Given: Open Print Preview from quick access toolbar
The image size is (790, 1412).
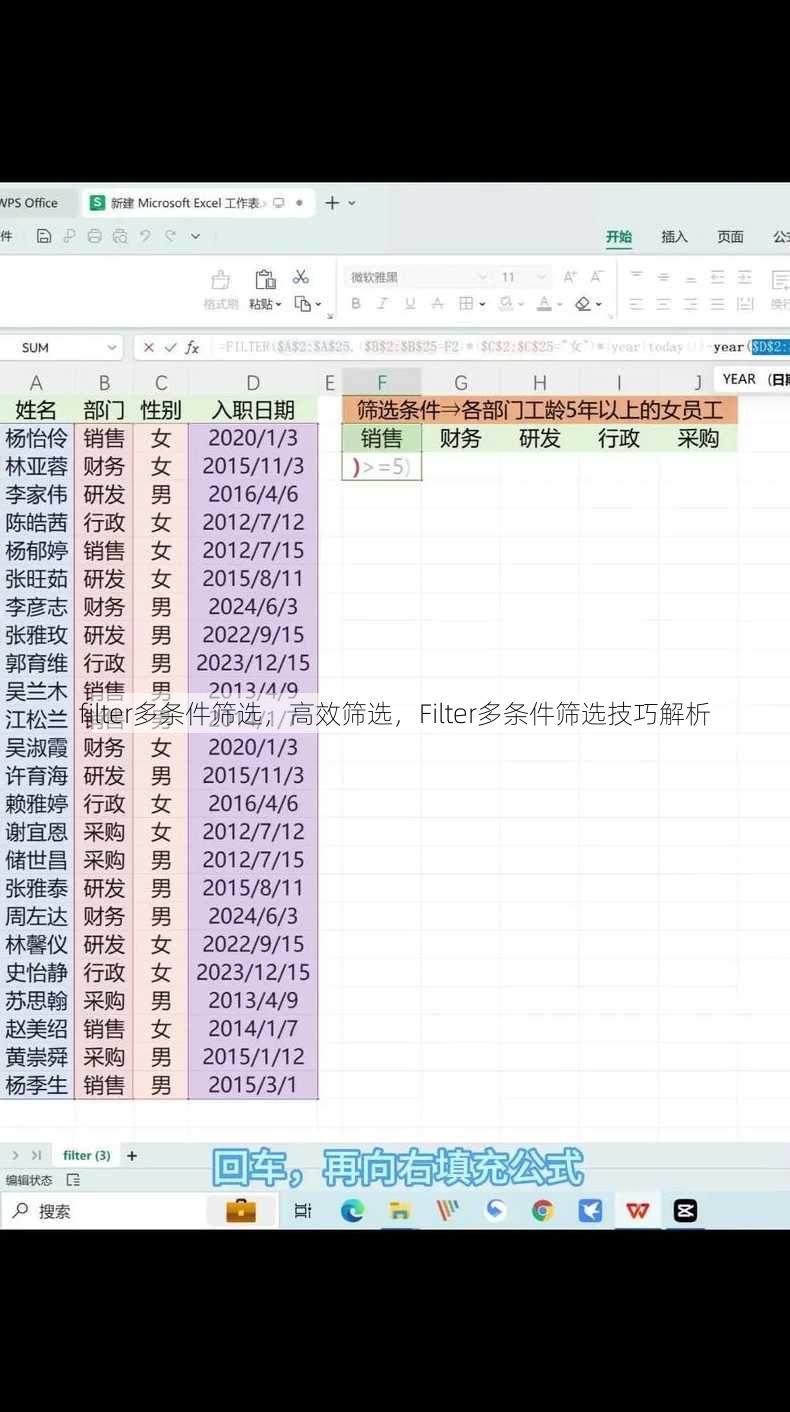Looking at the screenshot, I should (x=120, y=236).
